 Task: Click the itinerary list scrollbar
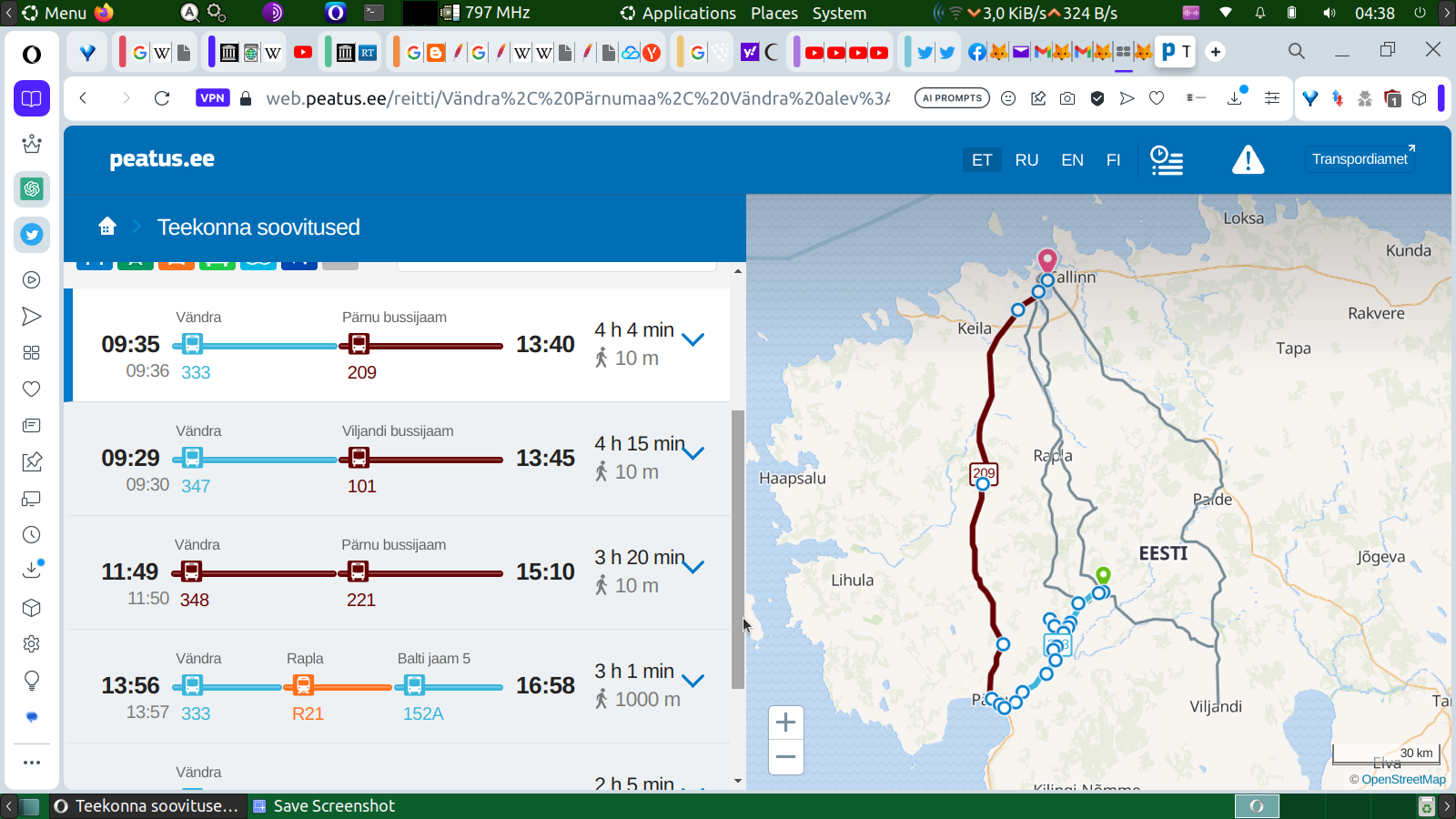coord(738,546)
